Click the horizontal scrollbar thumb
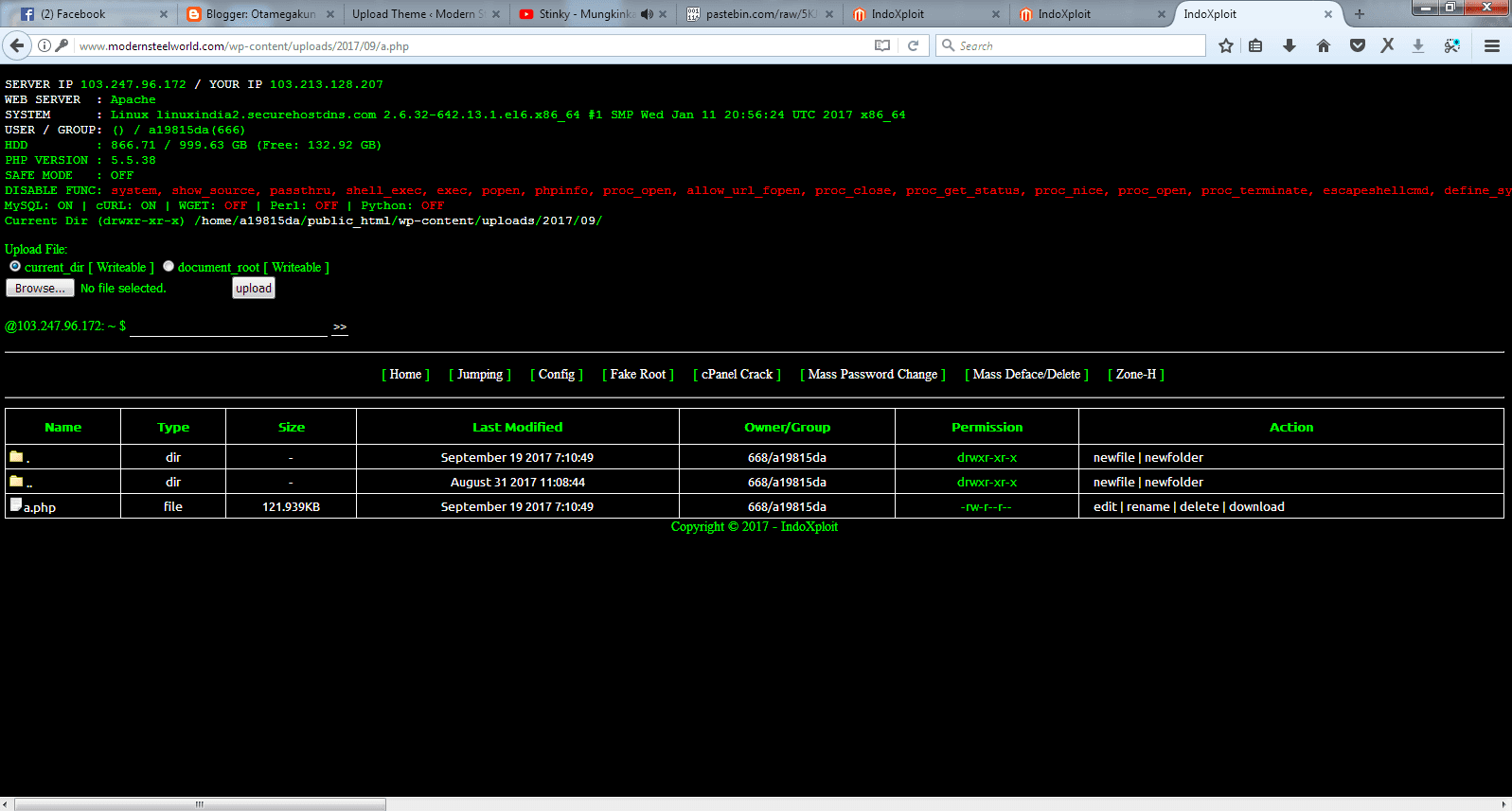This screenshot has width=1512, height=811. coord(200,804)
